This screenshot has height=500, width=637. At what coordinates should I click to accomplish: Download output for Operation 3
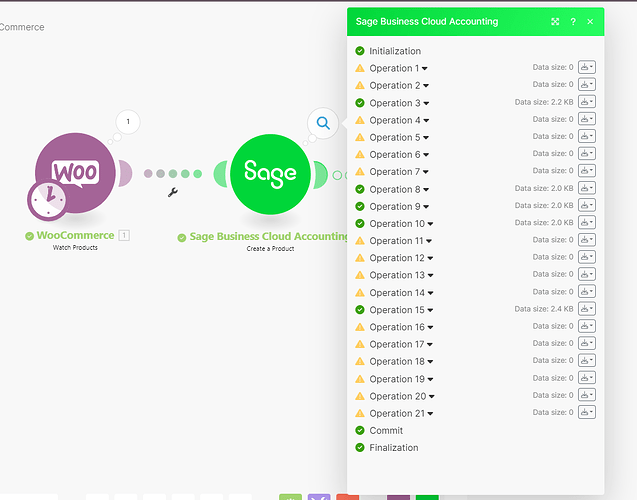point(587,102)
